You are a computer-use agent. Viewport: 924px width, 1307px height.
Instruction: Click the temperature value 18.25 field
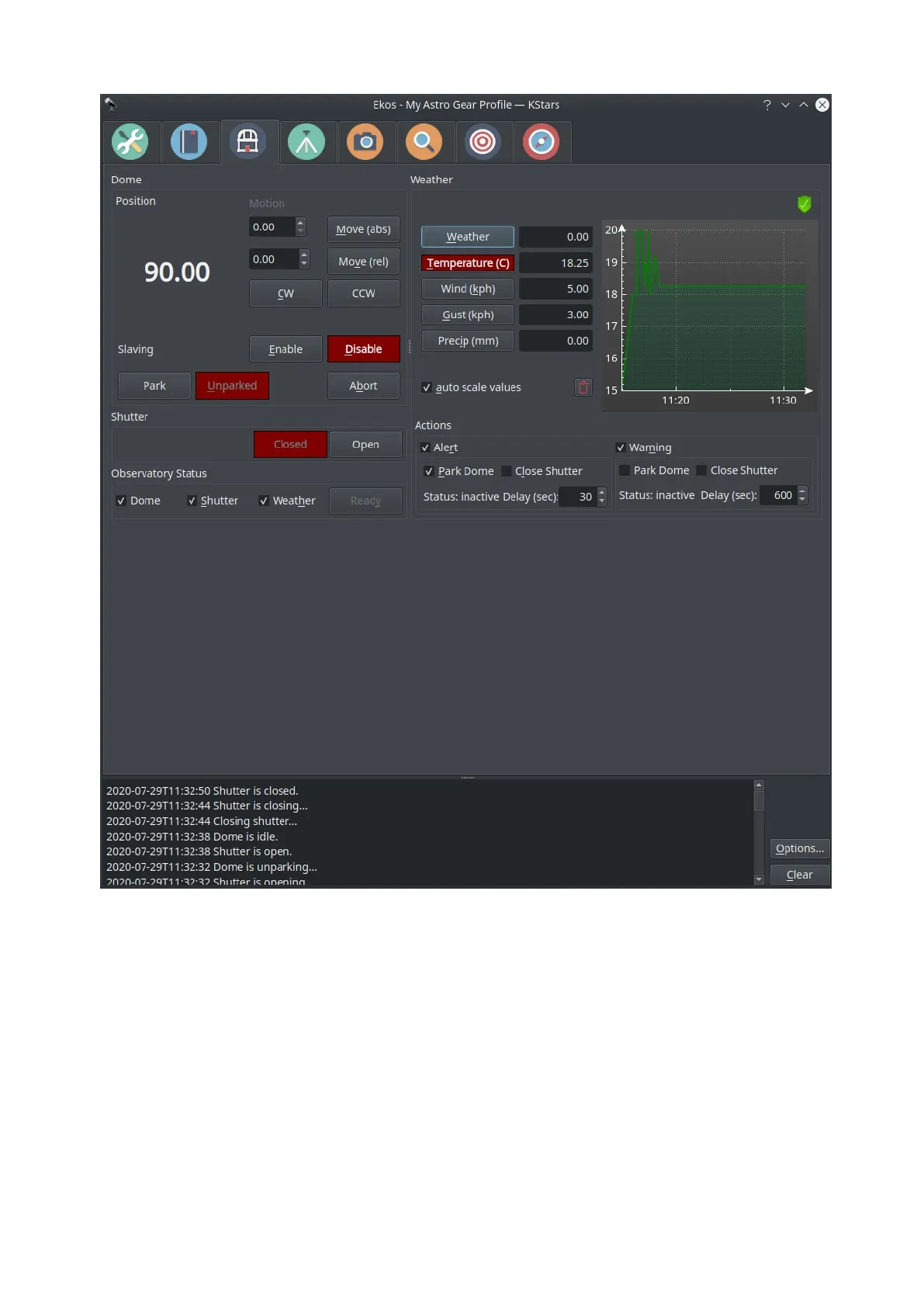(556, 263)
